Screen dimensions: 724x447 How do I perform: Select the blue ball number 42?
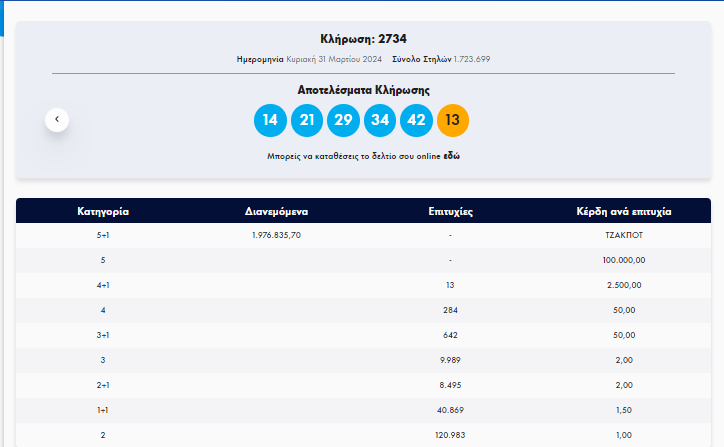(x=416, y=120)
